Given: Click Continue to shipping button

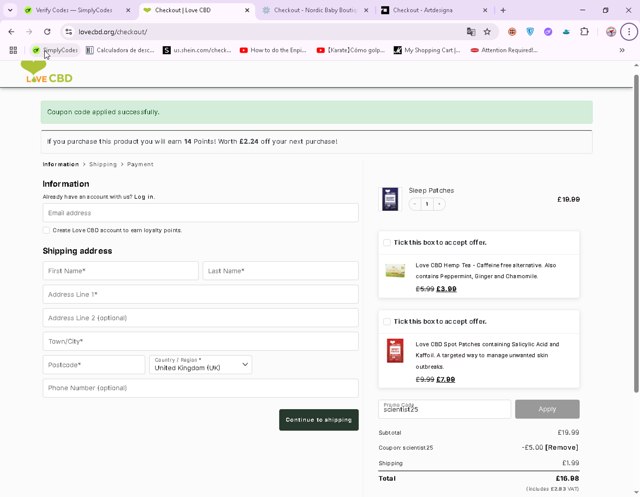Looking at the screenshot, I should tap(319, 420).
